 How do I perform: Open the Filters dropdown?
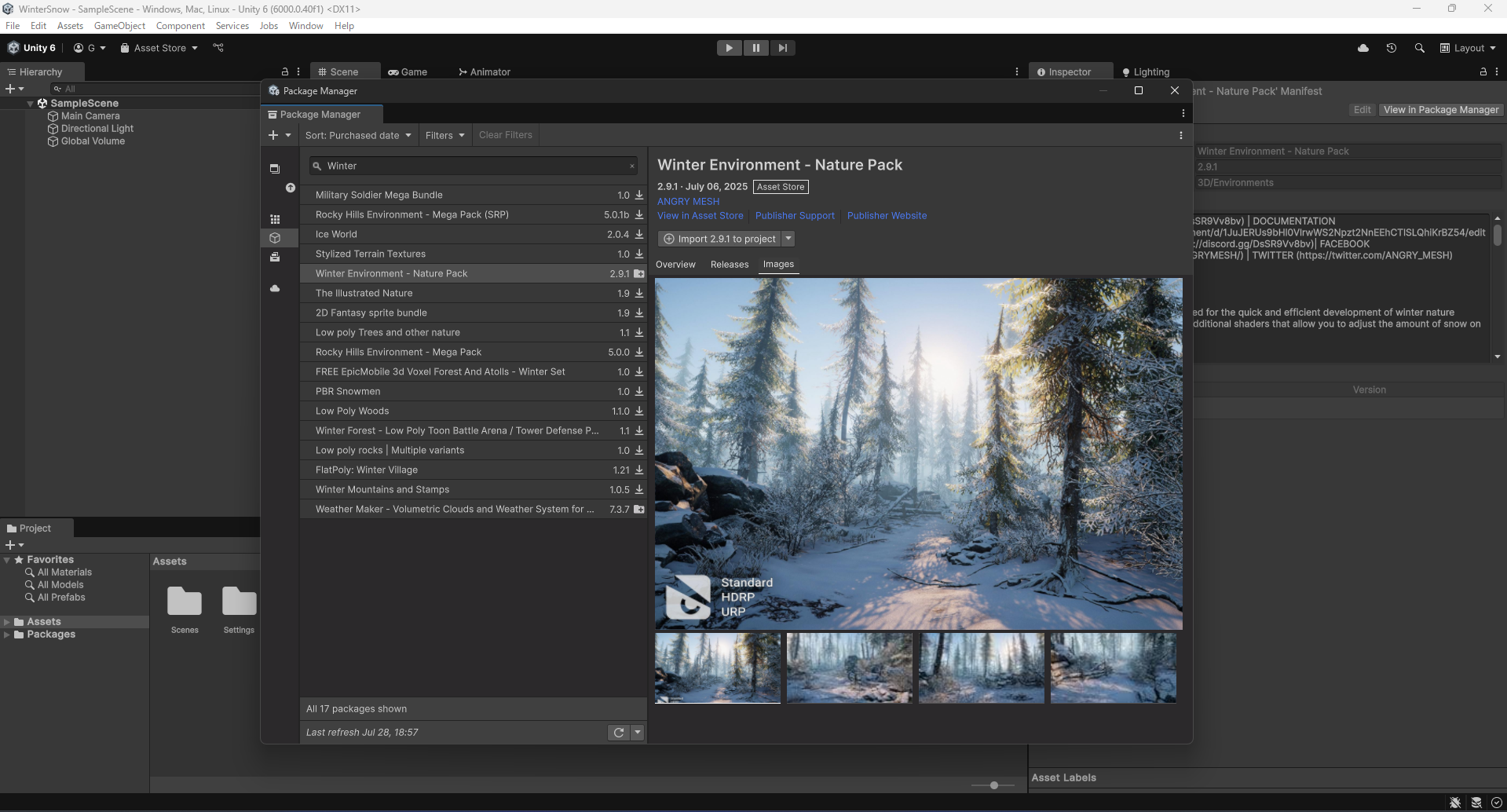(x=445, y=135)
